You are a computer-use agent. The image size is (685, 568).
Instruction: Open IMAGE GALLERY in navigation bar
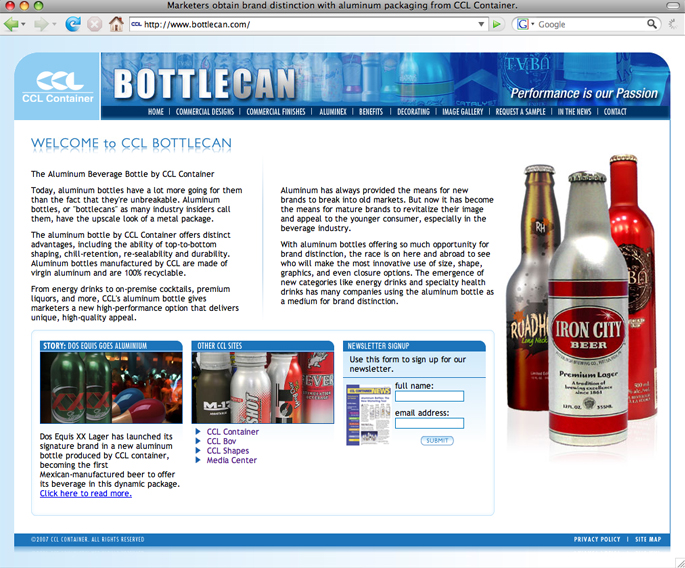pos(463,112)
